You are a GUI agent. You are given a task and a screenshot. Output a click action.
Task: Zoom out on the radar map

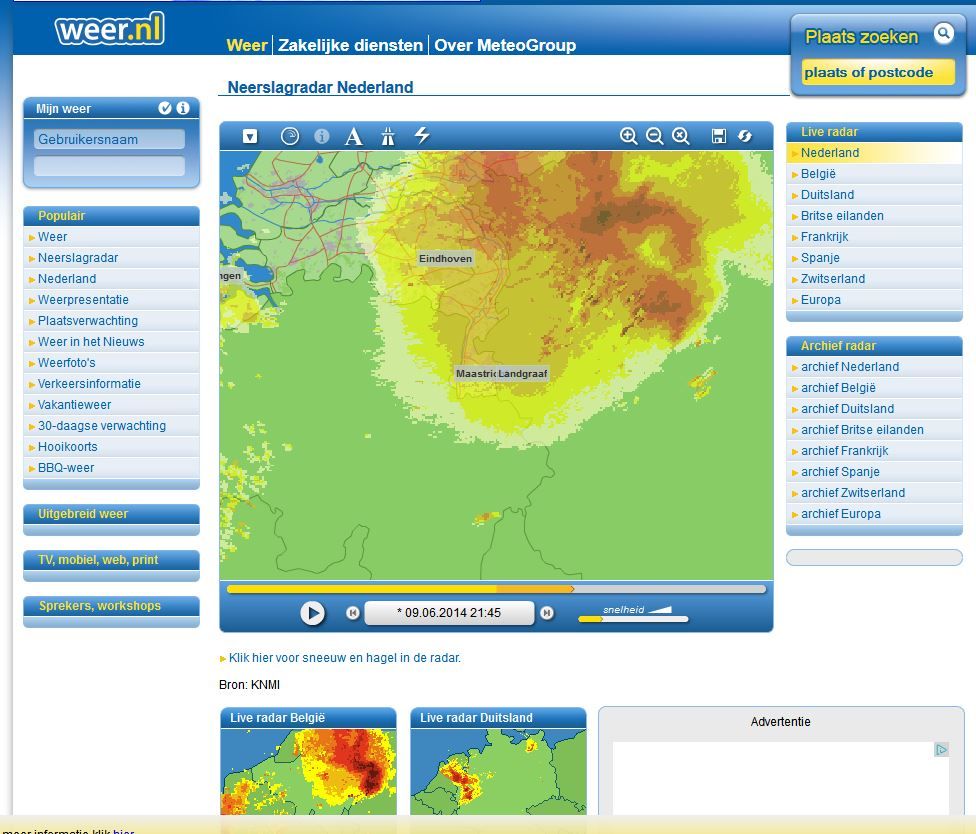coord(654,137)
